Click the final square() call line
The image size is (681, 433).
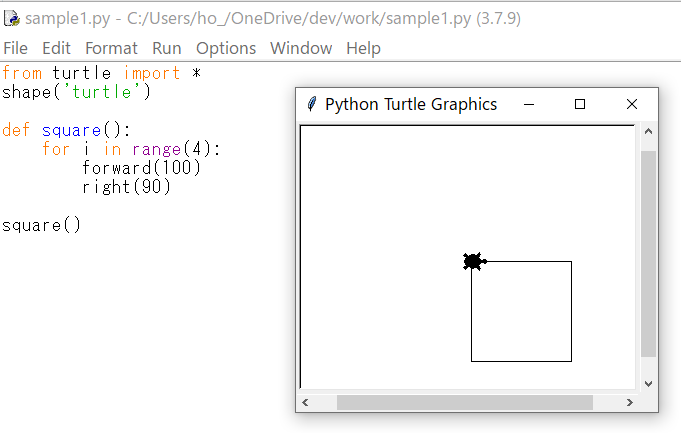pyautogui.click(x=41, y=225)
